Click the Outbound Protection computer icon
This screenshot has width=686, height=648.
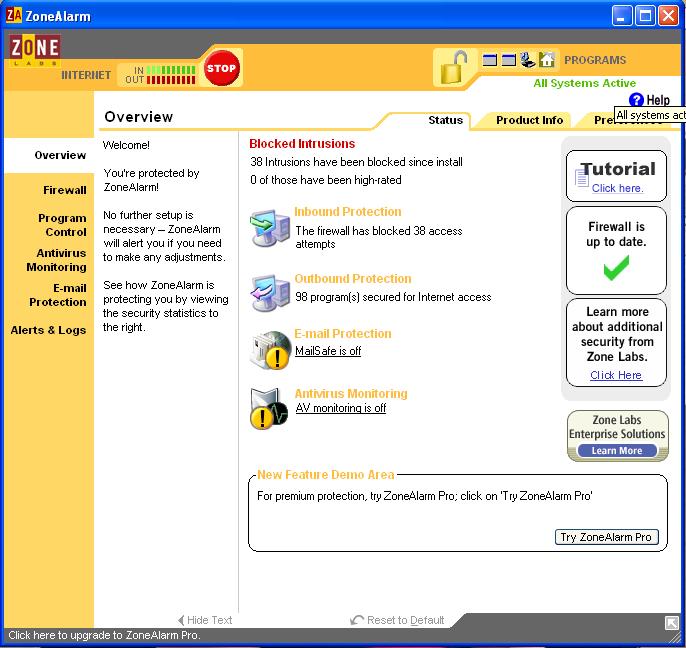[x=269, y=291]
